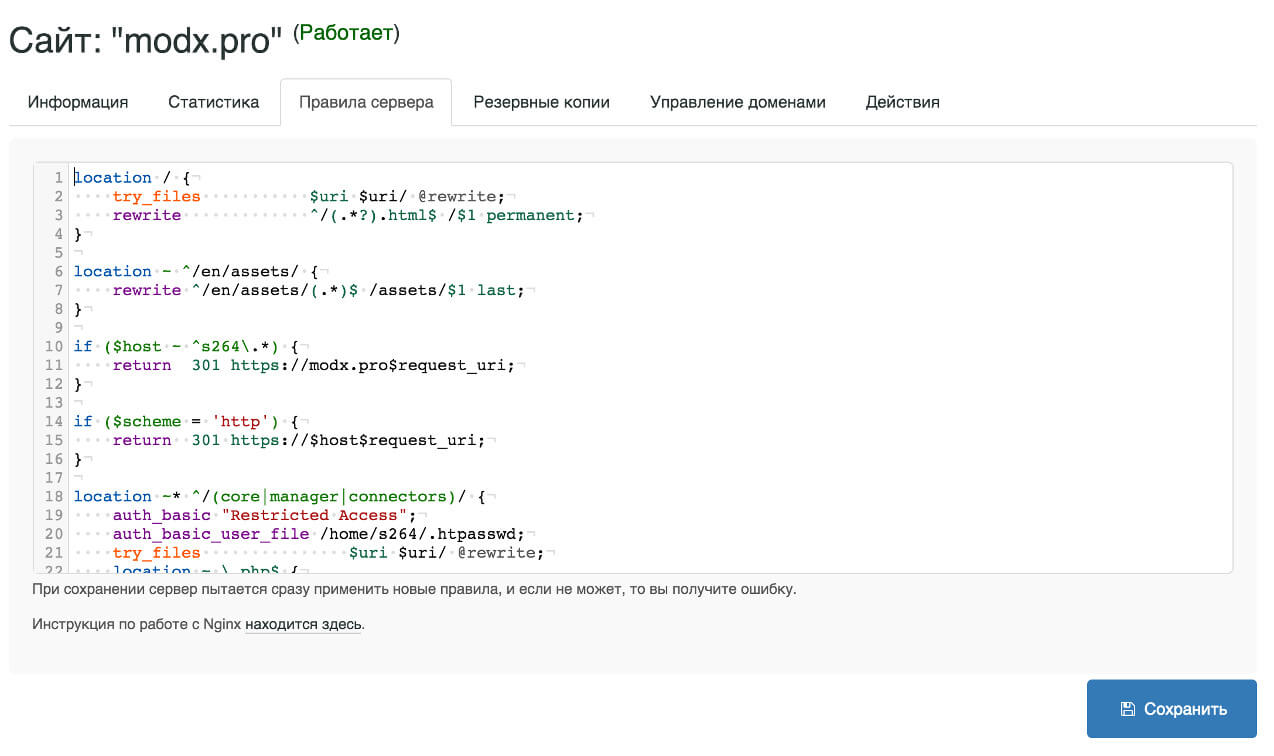The image size is (1274, 756).
Task: Place cursor on line 1 'location / {'
Action: point(132,178)
